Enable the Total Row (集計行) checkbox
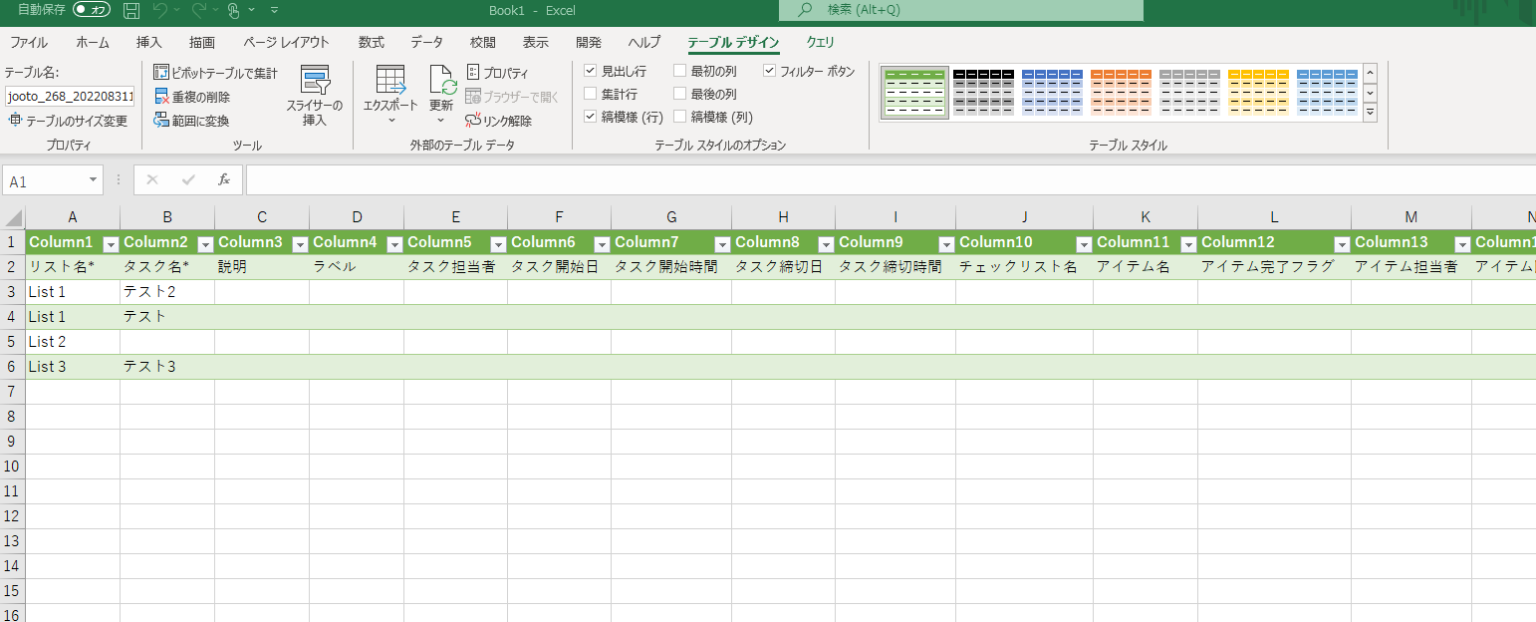The image size is (1536, 622). pyautogui.click(x=589, y=95)
